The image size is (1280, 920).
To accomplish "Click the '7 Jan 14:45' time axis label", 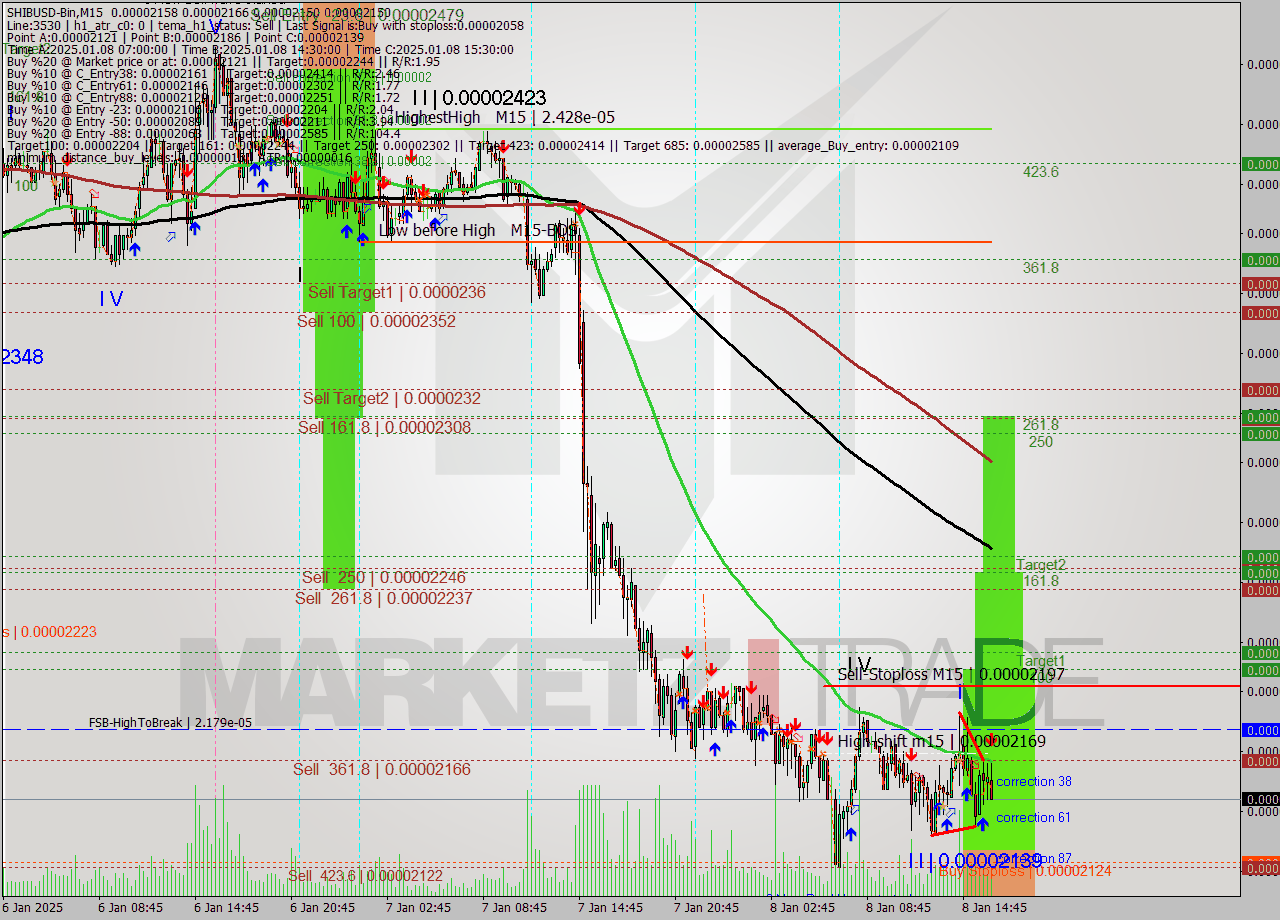I will [x=610, y=908].
